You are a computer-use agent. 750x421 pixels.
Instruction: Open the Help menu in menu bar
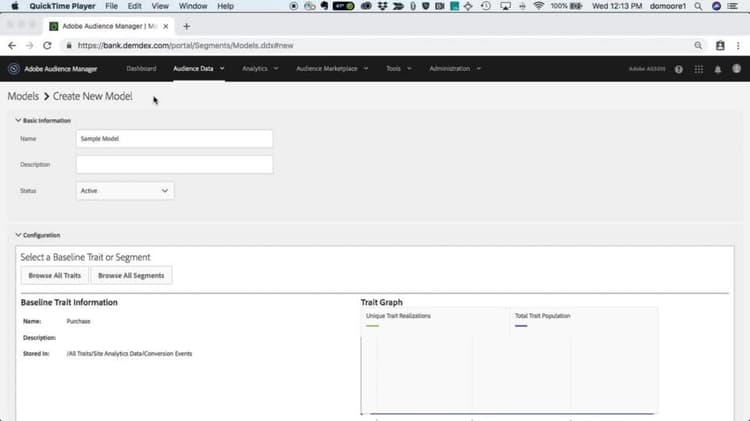(225, 6)
